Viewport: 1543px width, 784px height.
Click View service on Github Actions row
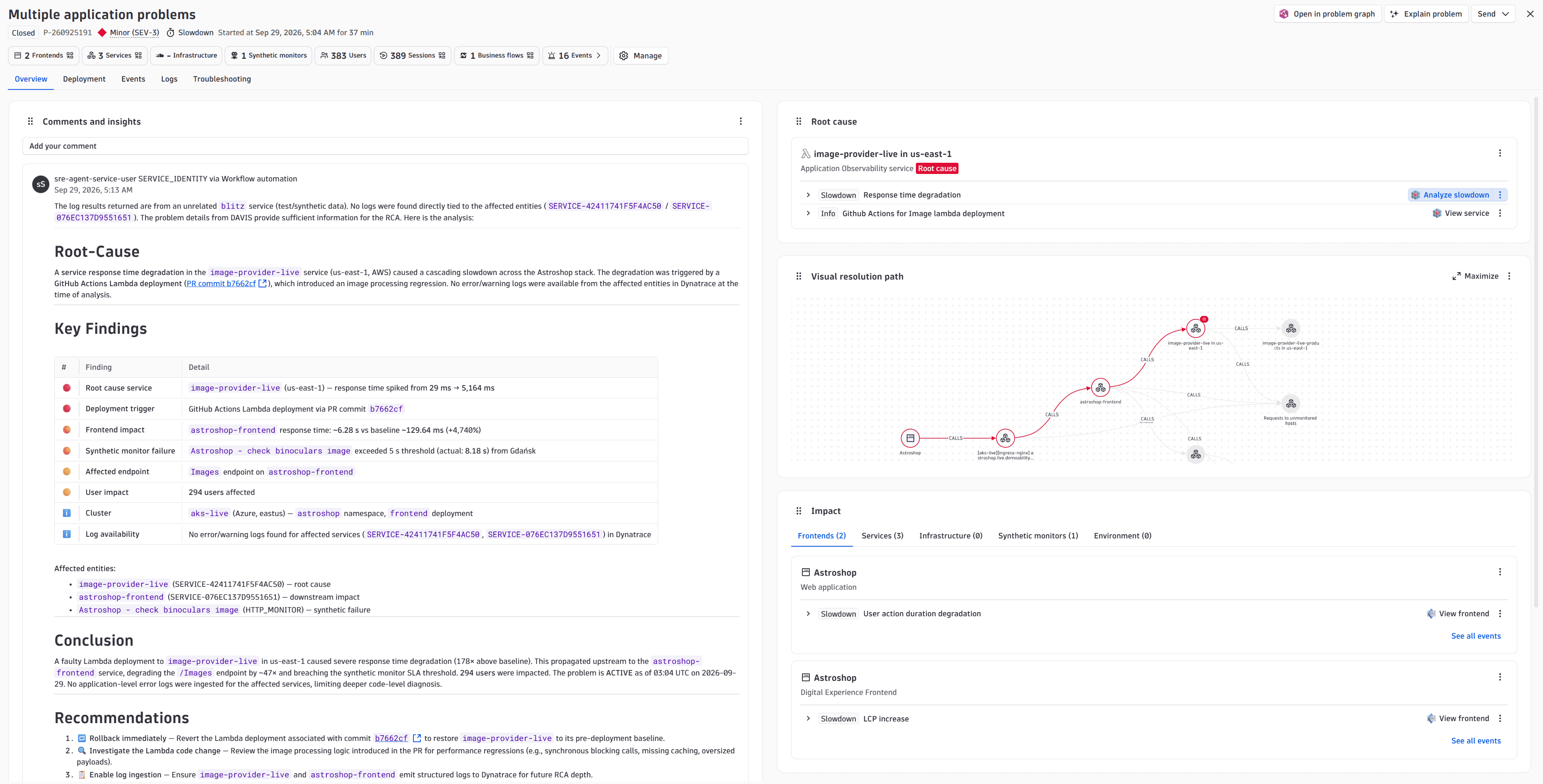coord(1460,213)
